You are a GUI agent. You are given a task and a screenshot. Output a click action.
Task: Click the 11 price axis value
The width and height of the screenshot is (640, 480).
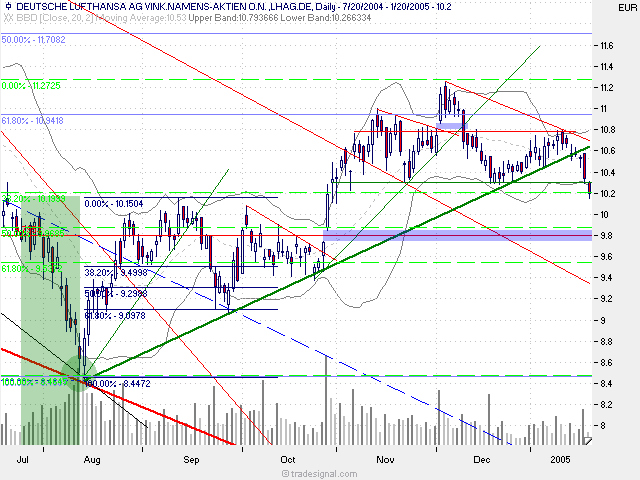pos(603,109)
